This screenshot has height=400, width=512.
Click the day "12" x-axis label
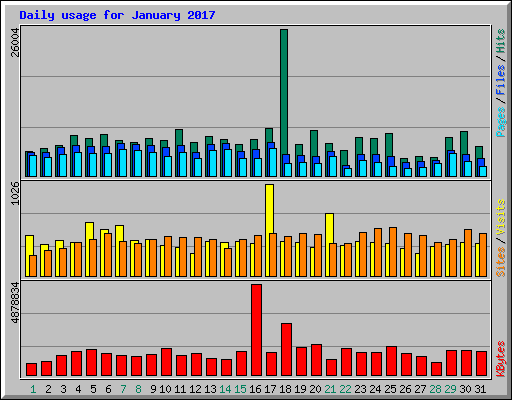click(195, 389)
